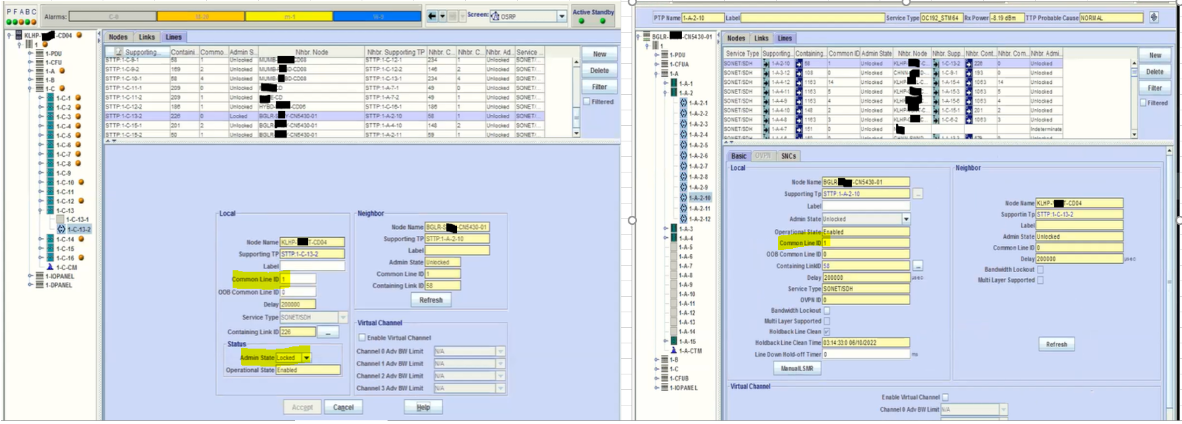
Task: Click the 1-IOPANEL icon in right tree
Action: (x=663, y=387)
